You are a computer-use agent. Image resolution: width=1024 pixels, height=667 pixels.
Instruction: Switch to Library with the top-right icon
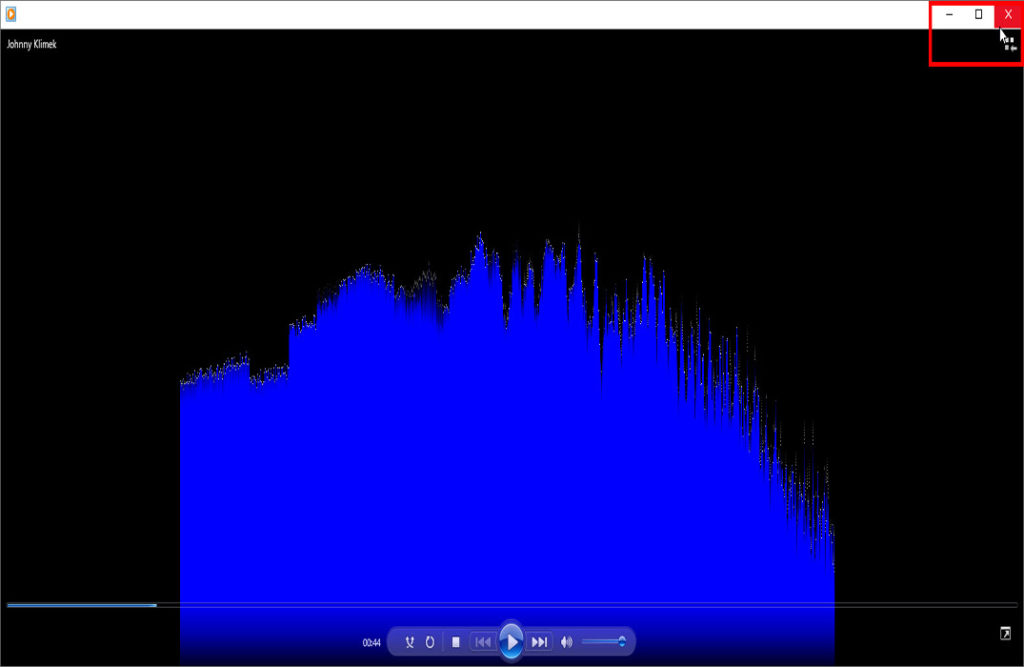pos(1010,44)
